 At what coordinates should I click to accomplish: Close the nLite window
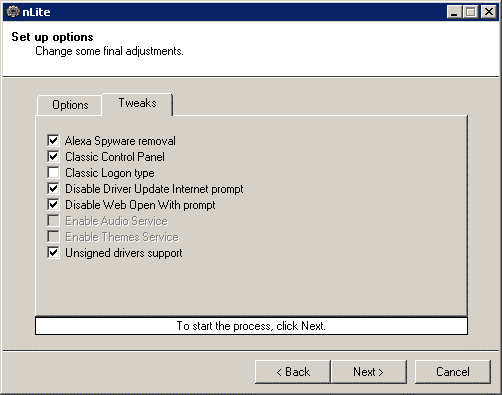[489, 12]
